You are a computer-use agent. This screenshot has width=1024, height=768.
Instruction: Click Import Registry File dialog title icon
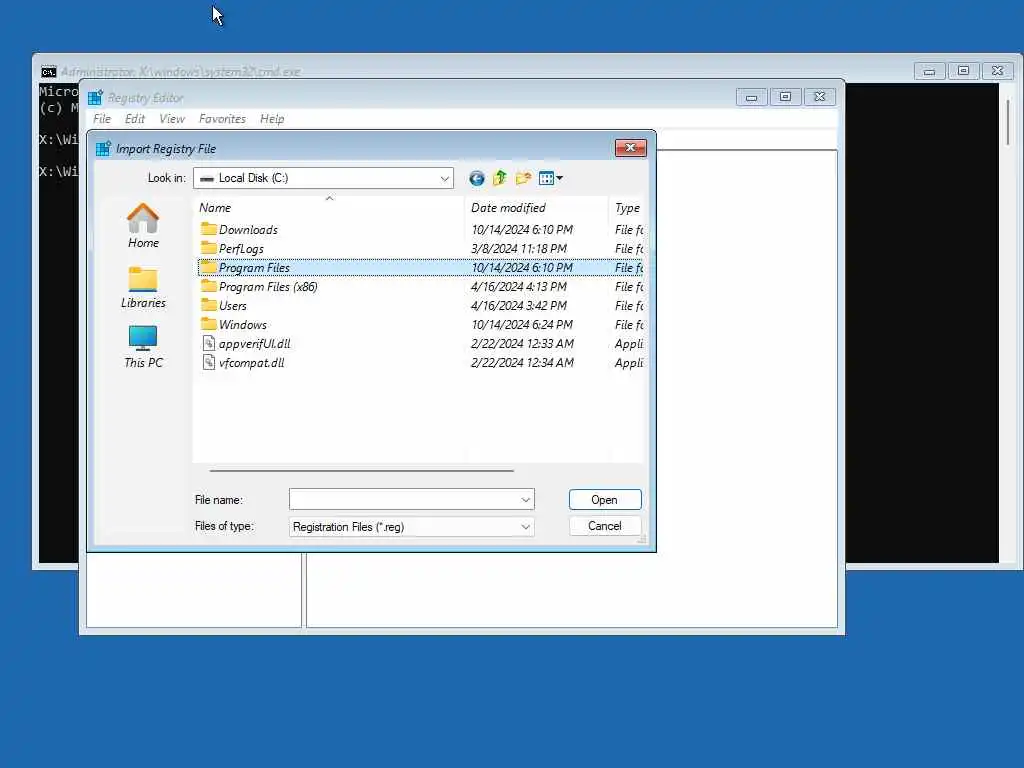(103, 148)
